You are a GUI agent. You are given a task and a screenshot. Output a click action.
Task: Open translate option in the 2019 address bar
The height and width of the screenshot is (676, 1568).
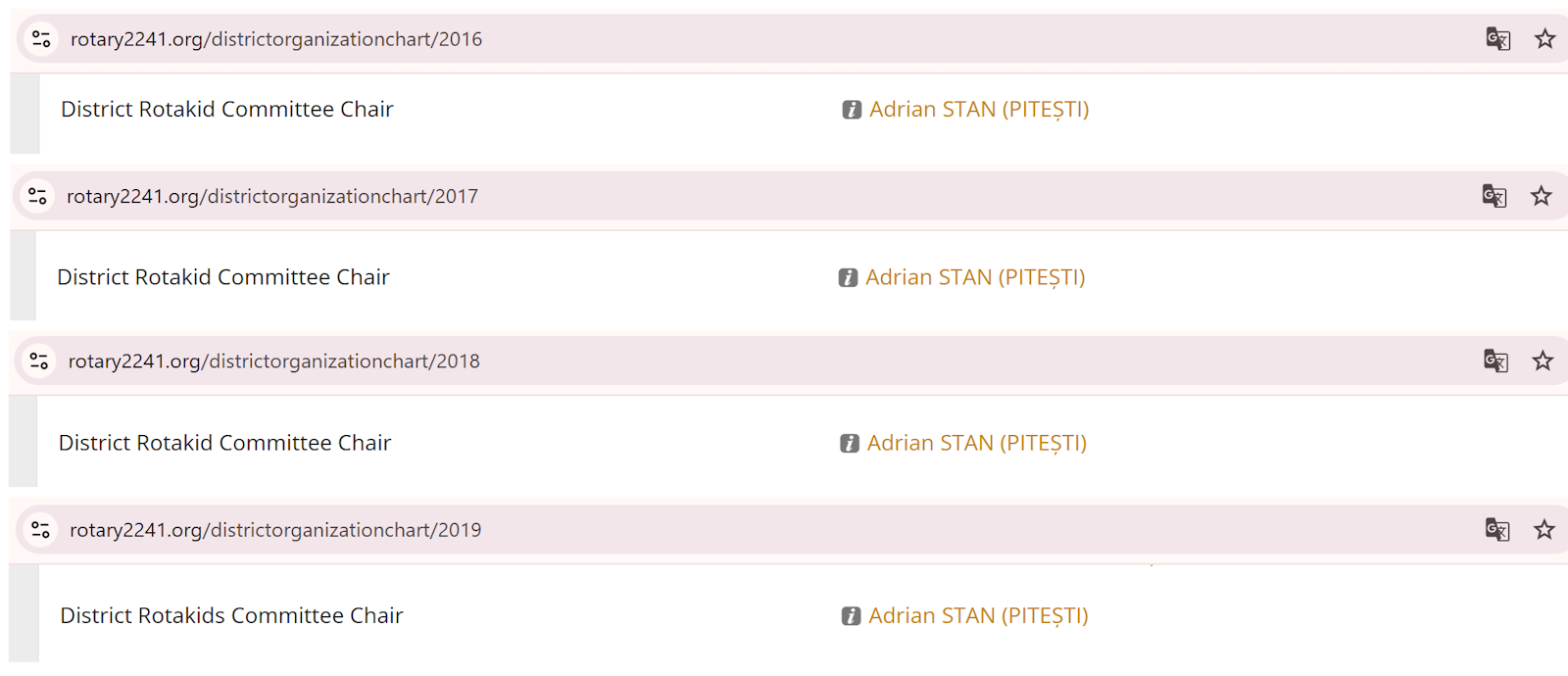click(1496, 530)
